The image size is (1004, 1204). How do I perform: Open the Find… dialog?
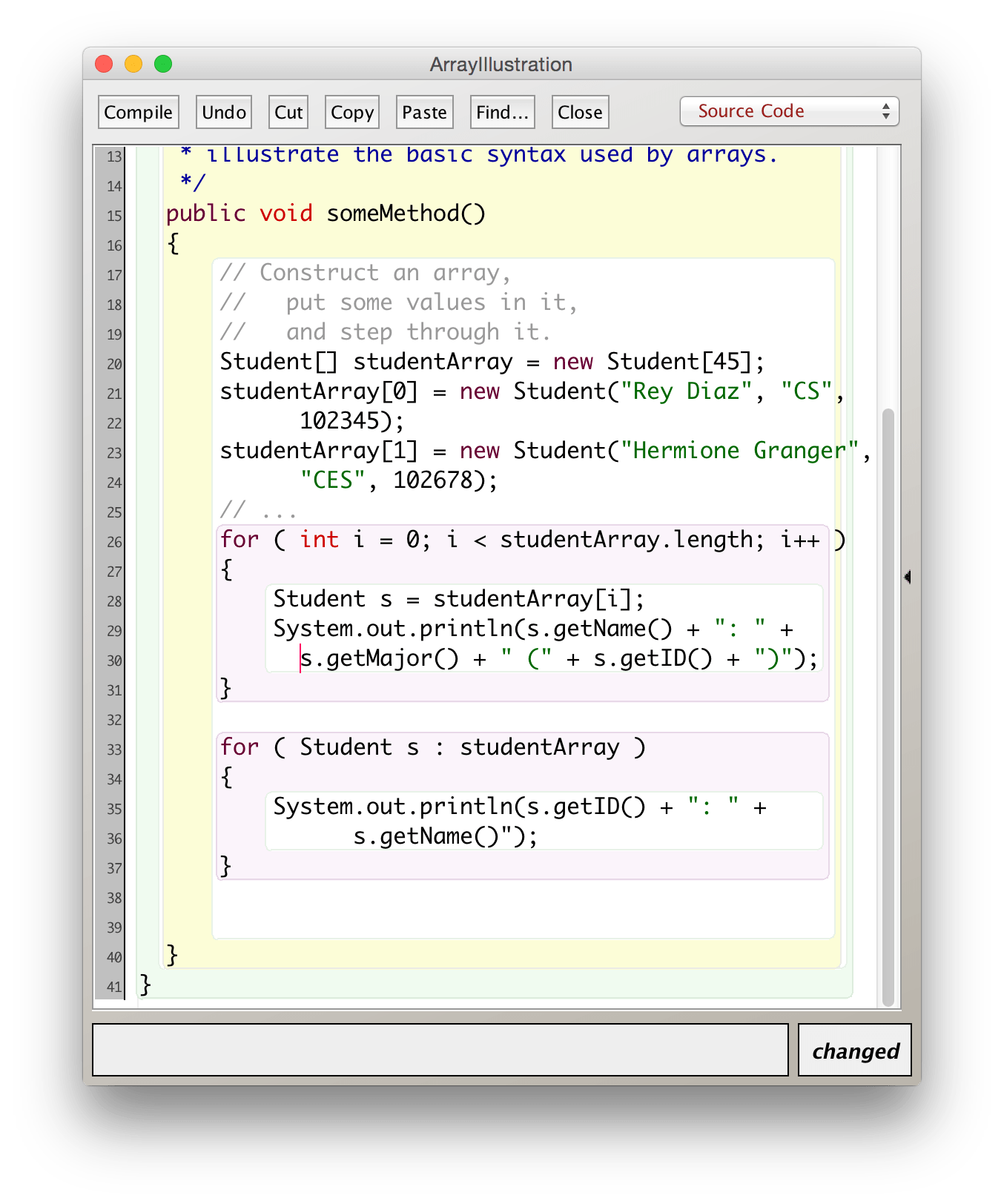pyautogui.click(x=503, y=112)
